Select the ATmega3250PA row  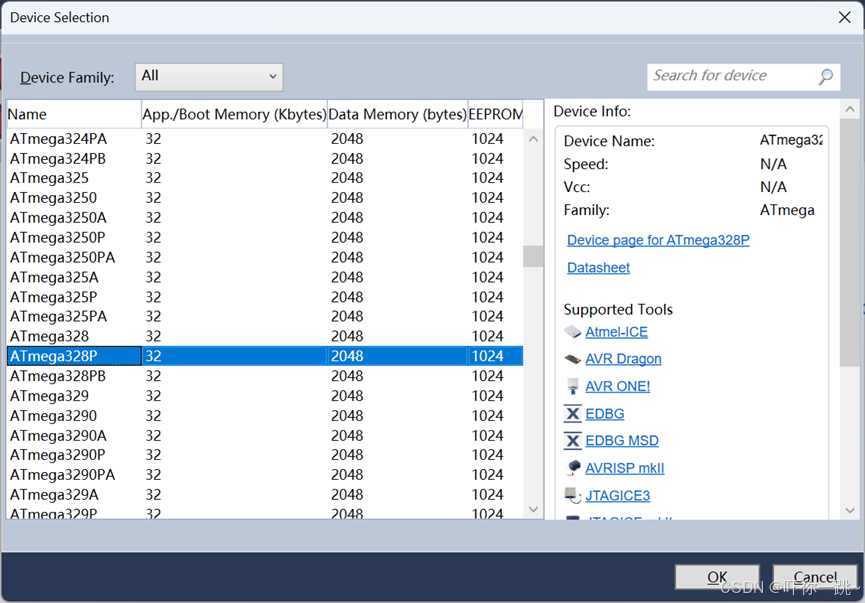[x=265, y=257]
